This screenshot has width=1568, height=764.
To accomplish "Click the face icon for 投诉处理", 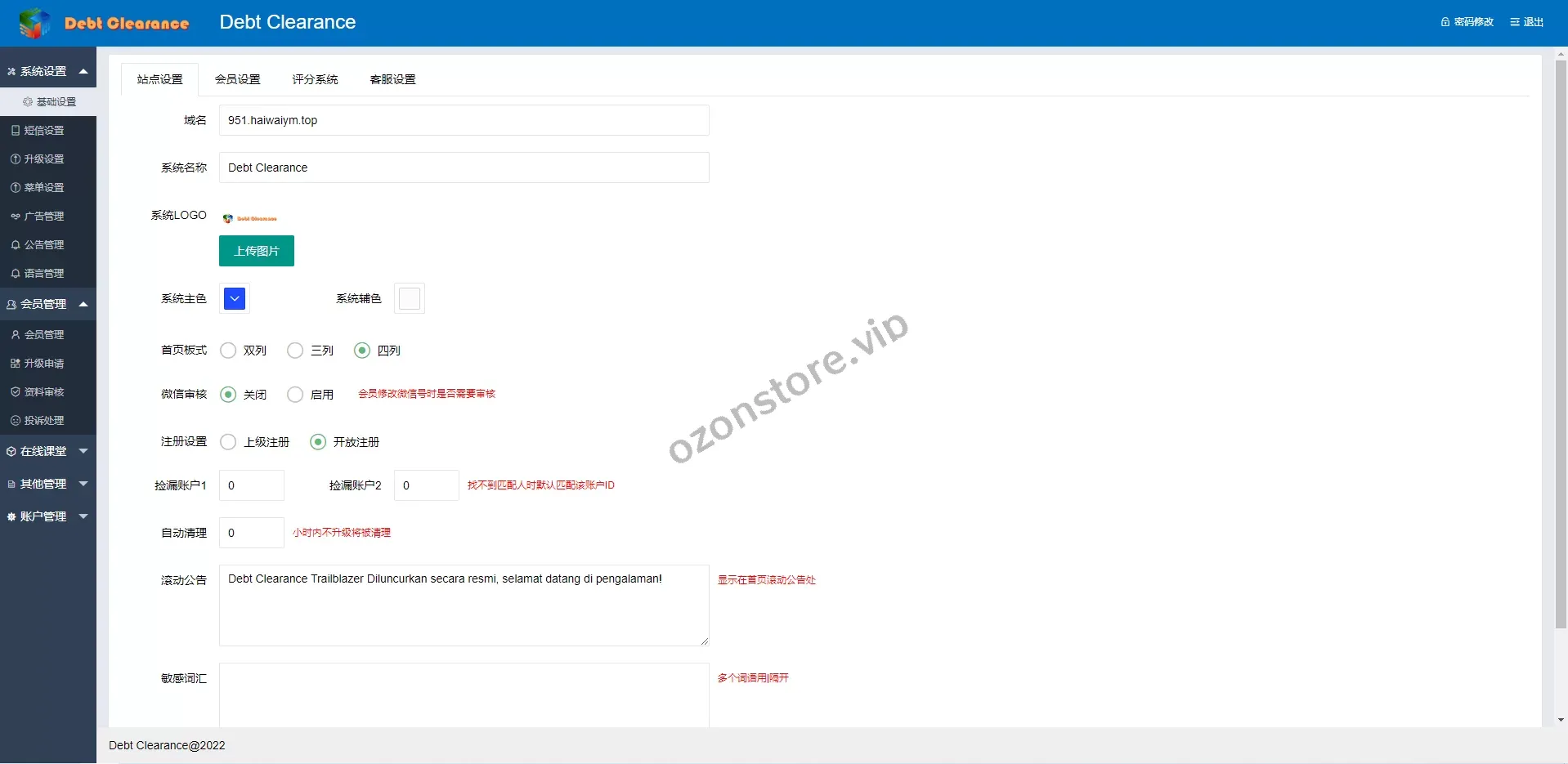I will coord(16,421).
